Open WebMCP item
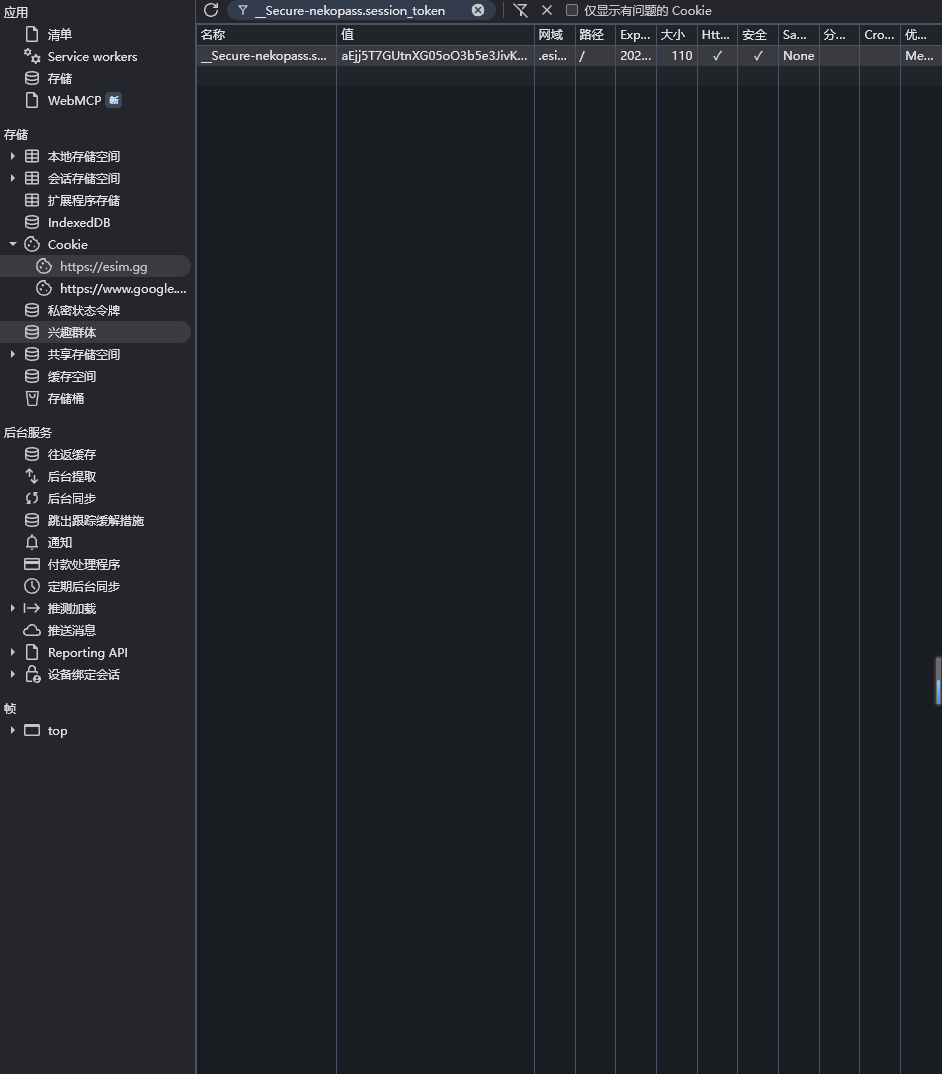 pyautogui.click(x=74, y=100)
